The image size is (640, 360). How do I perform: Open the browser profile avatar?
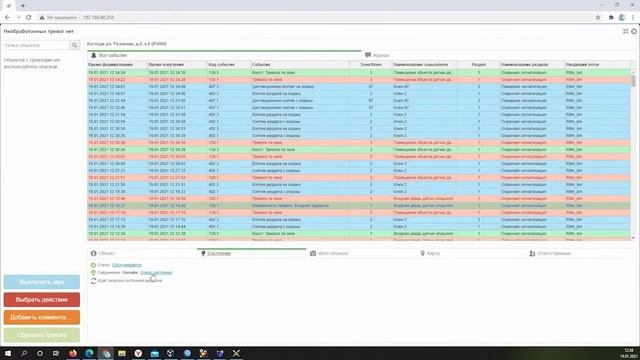(622, 18)
